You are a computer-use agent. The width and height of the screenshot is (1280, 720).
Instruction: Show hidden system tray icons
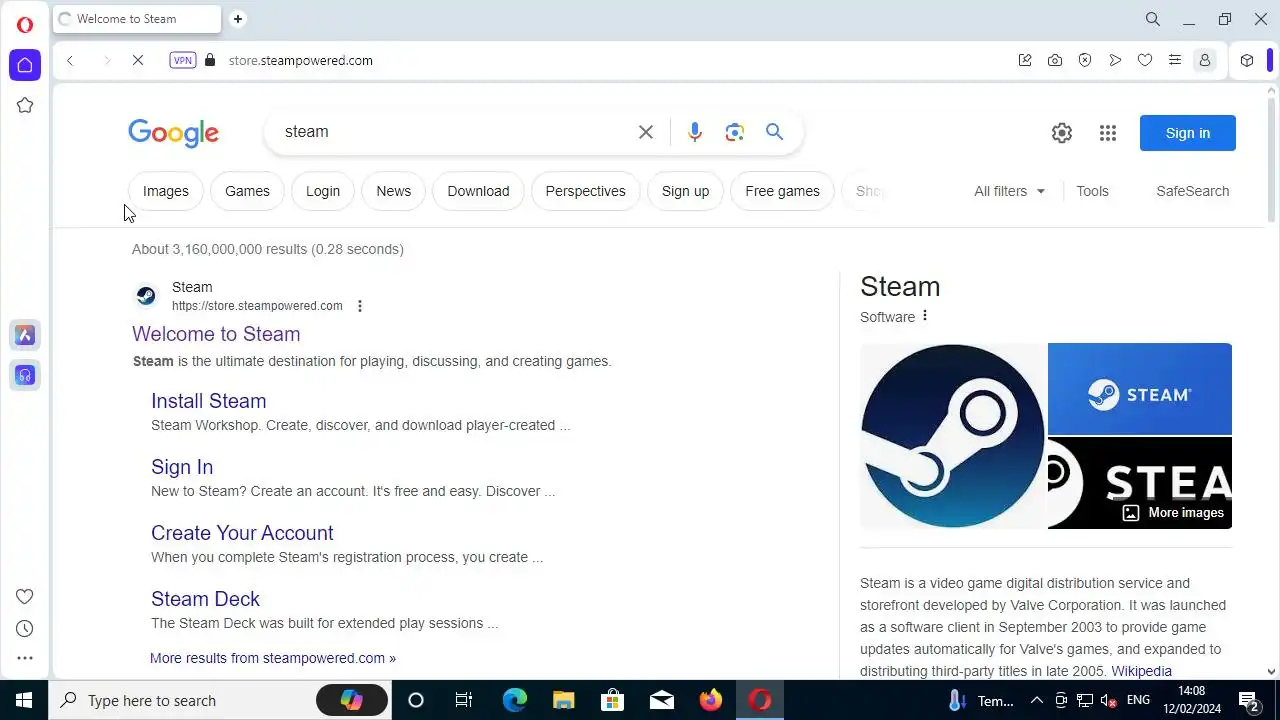click(x=1037, y=700)
